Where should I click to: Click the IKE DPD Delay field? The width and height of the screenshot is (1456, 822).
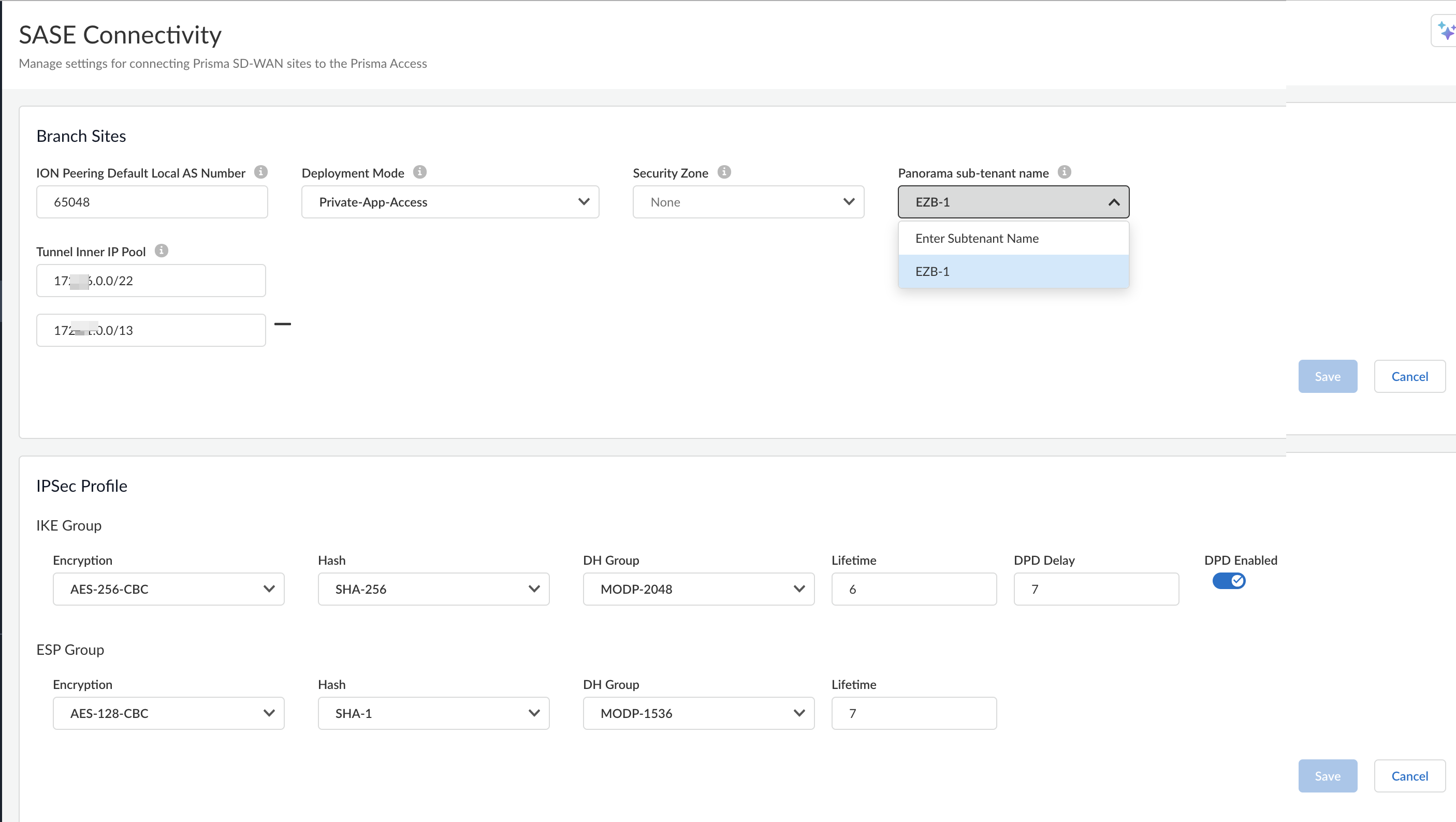[x=1096, y=589]
